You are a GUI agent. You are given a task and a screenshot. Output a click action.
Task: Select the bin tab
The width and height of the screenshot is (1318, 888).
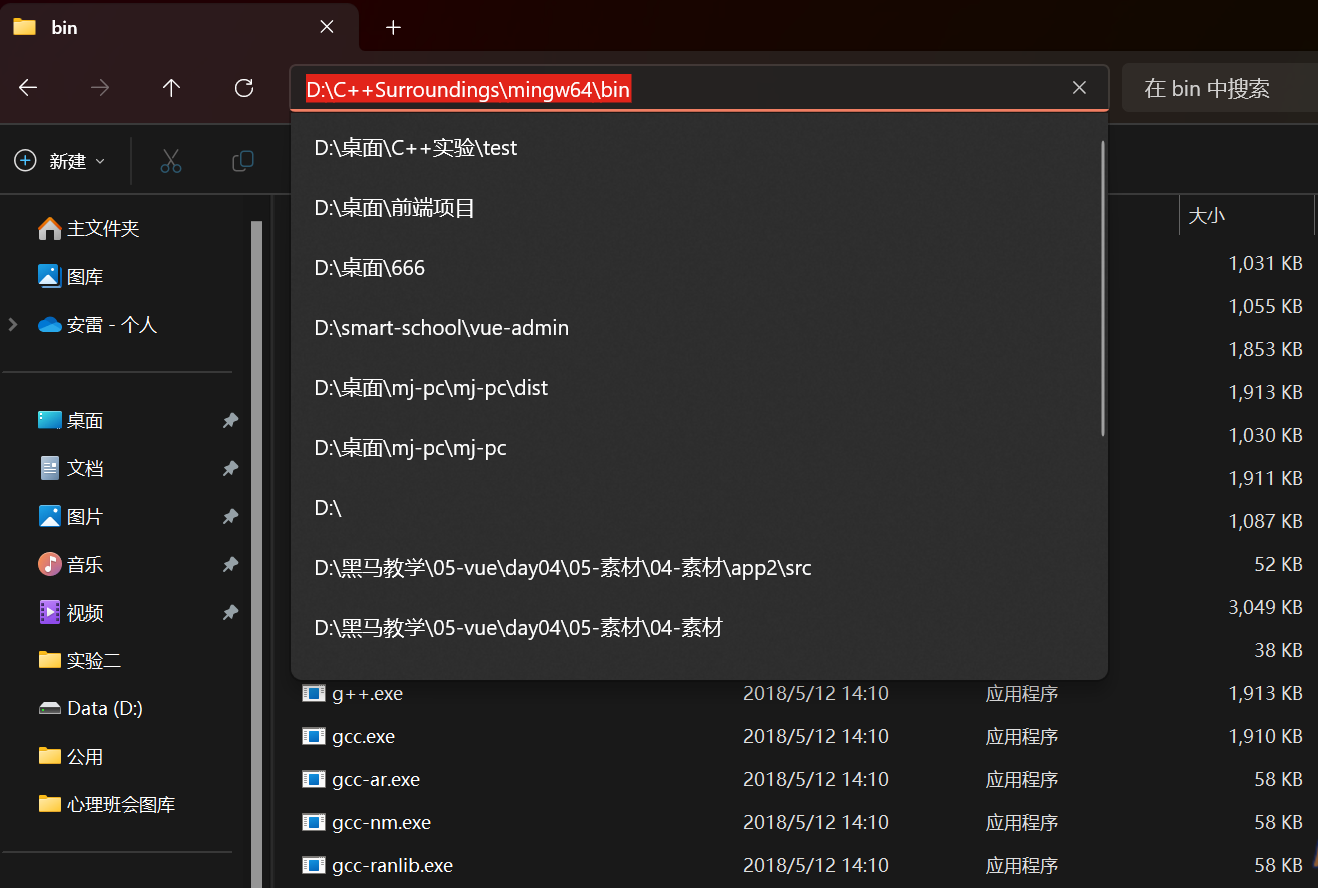(178, 27)
